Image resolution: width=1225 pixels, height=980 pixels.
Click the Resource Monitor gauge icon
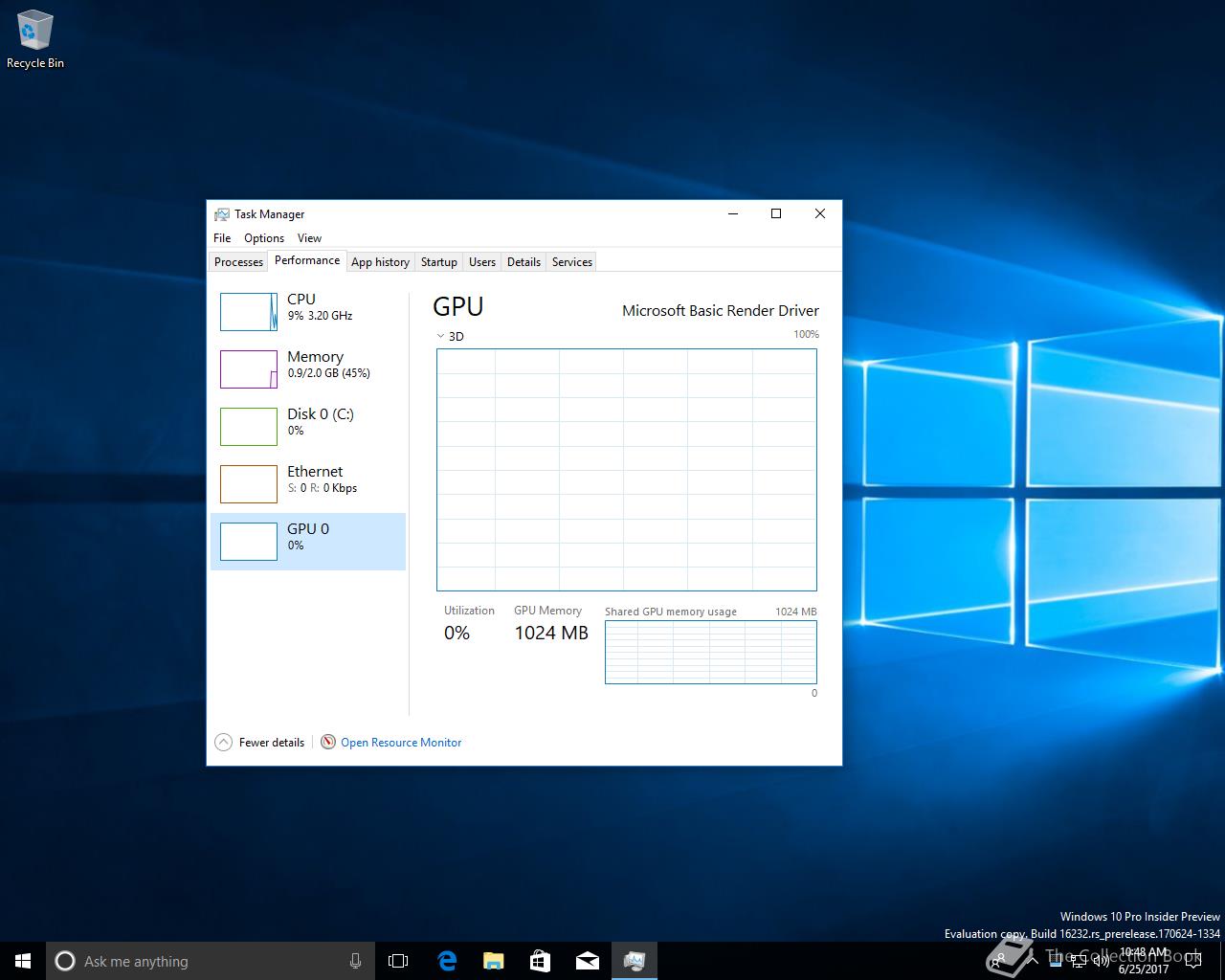(328, 742)
